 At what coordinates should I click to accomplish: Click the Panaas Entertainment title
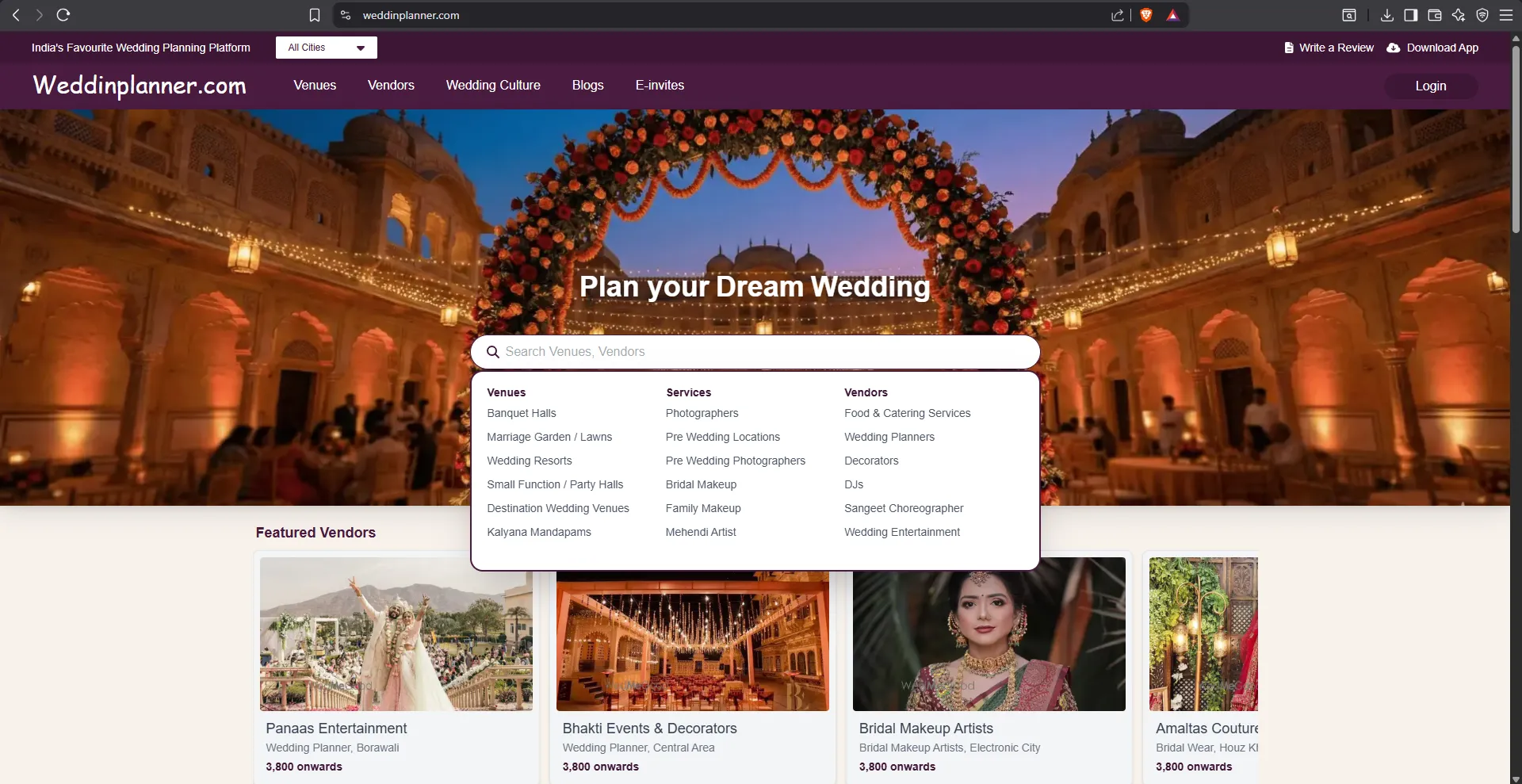tap(336, 729)
